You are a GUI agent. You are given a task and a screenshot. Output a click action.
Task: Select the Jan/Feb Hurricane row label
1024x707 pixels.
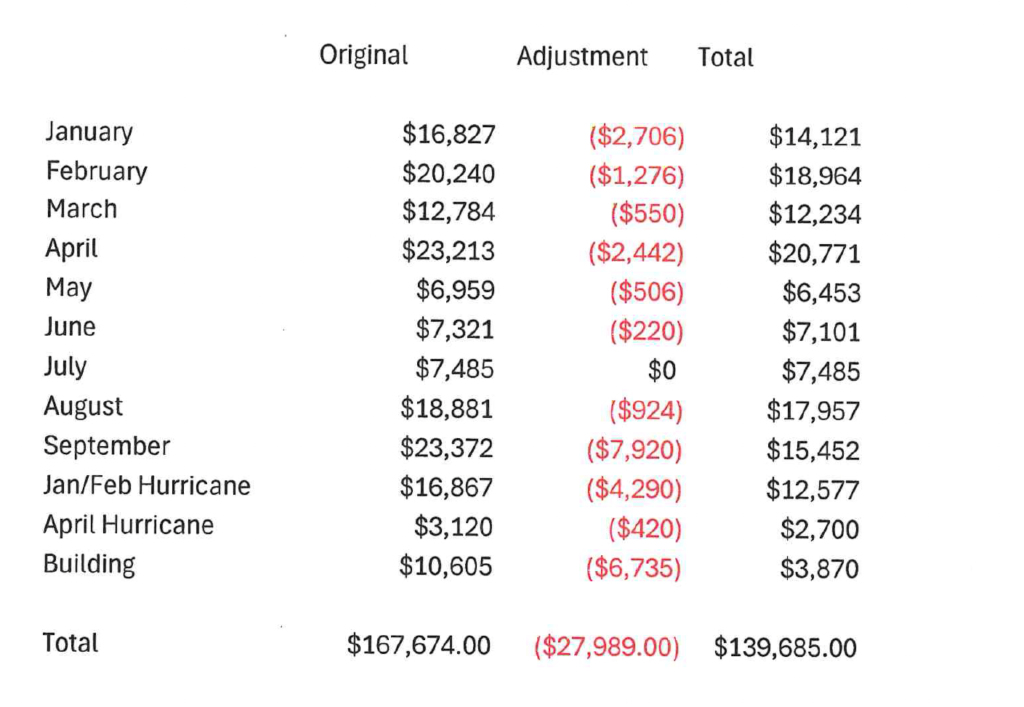click(147, 486)
